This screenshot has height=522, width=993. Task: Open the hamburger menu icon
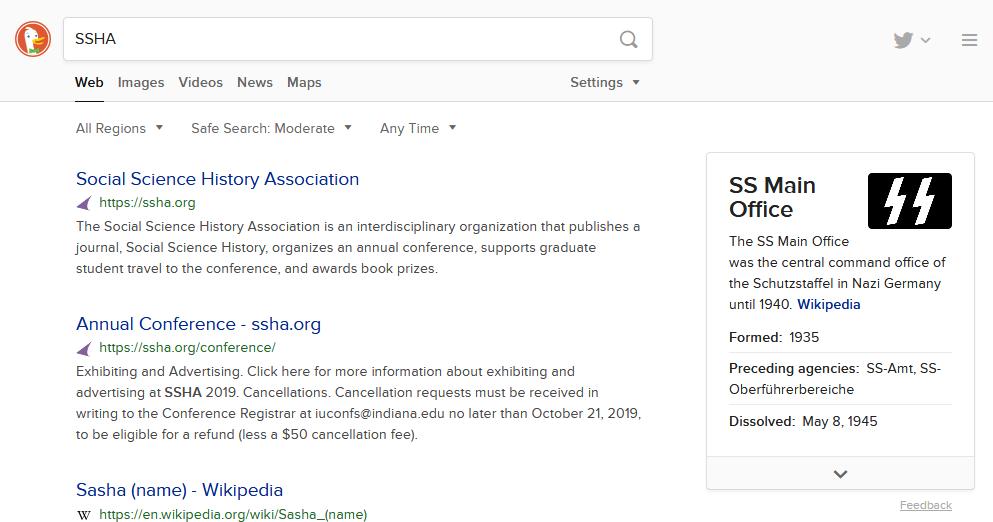pyautogui.click(x=969, y=40)
